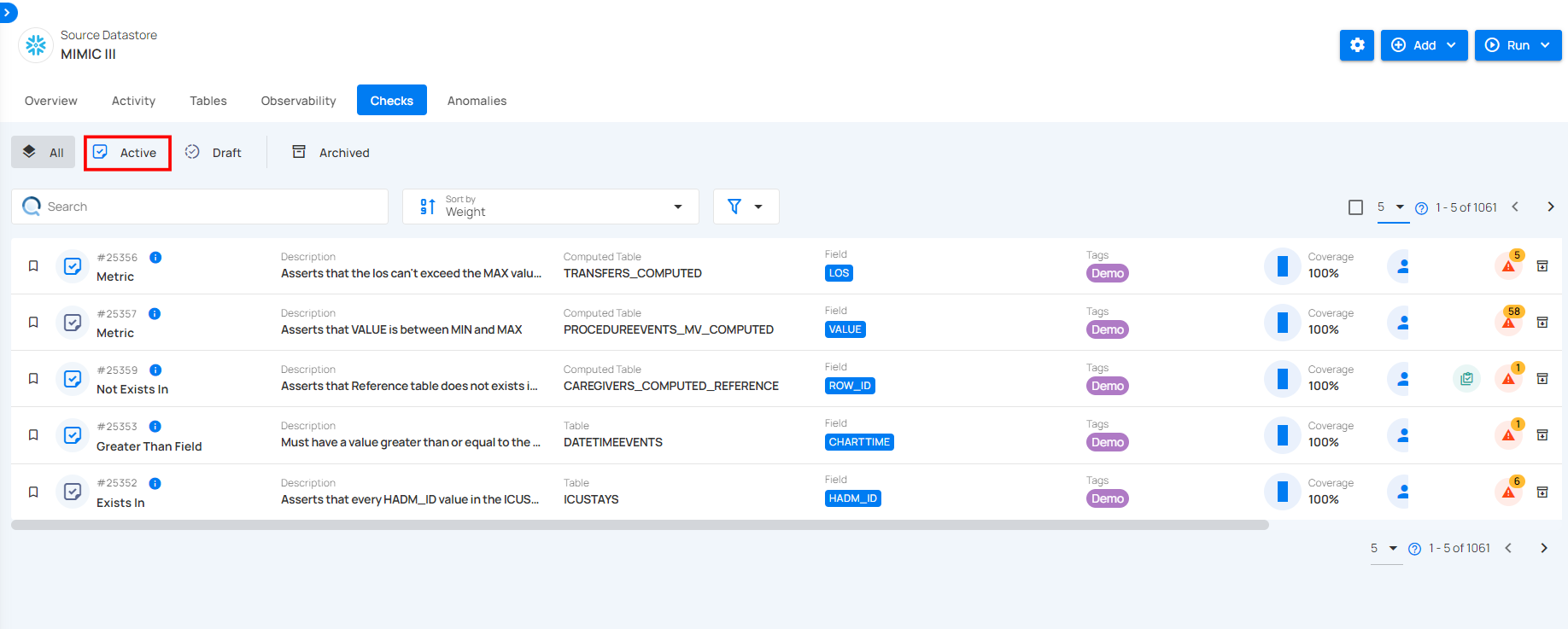The height and width of the screenshot is (629, 1568).
Task: Toggle status icon of check #25356
Action: (73, 266)
